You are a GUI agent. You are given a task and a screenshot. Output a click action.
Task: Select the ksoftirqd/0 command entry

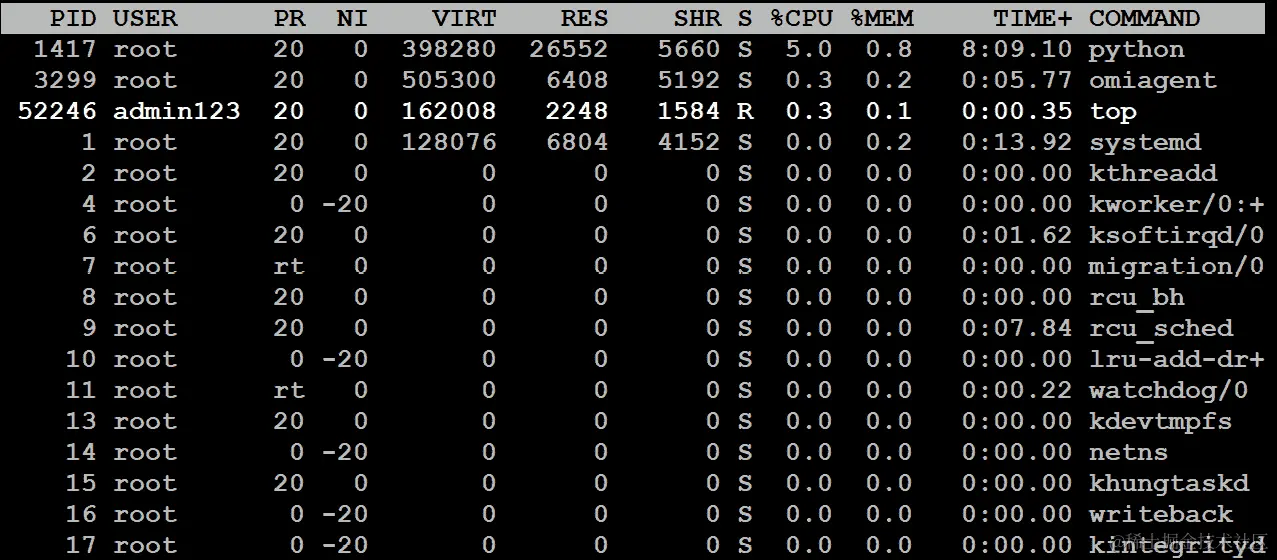click(x=1176, y=236)
